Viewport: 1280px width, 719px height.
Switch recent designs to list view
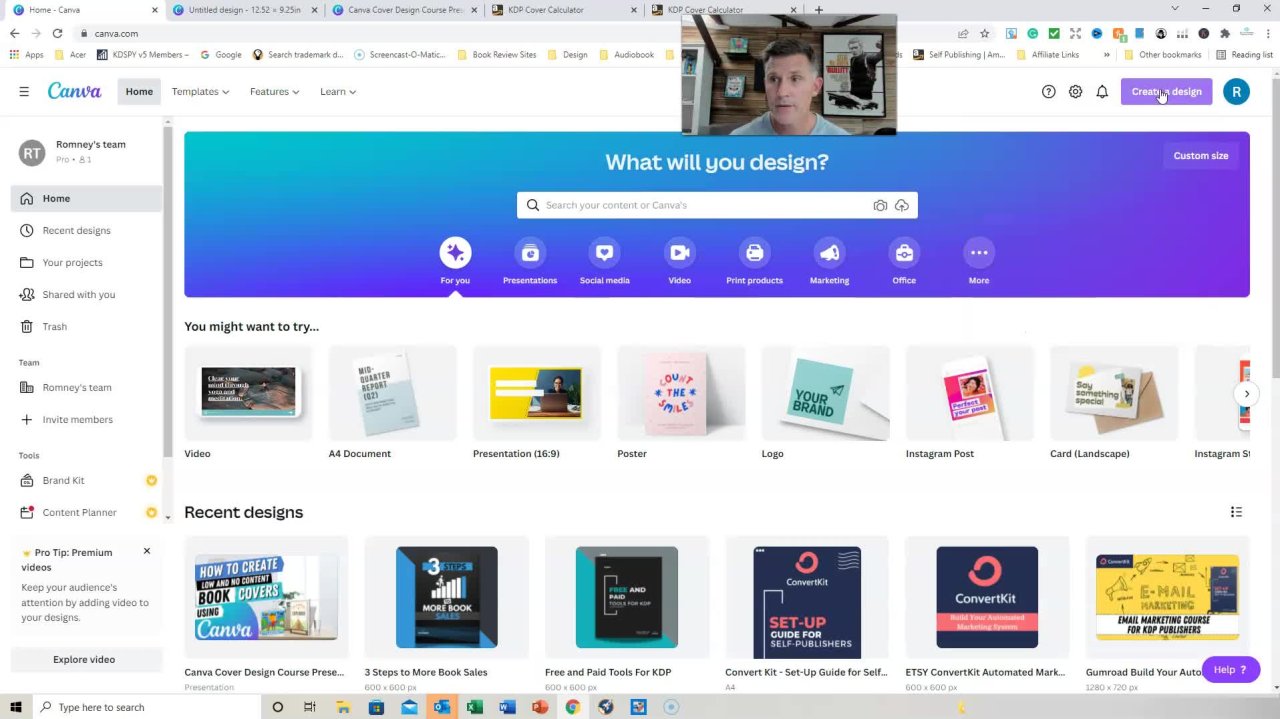[1236, 512]
